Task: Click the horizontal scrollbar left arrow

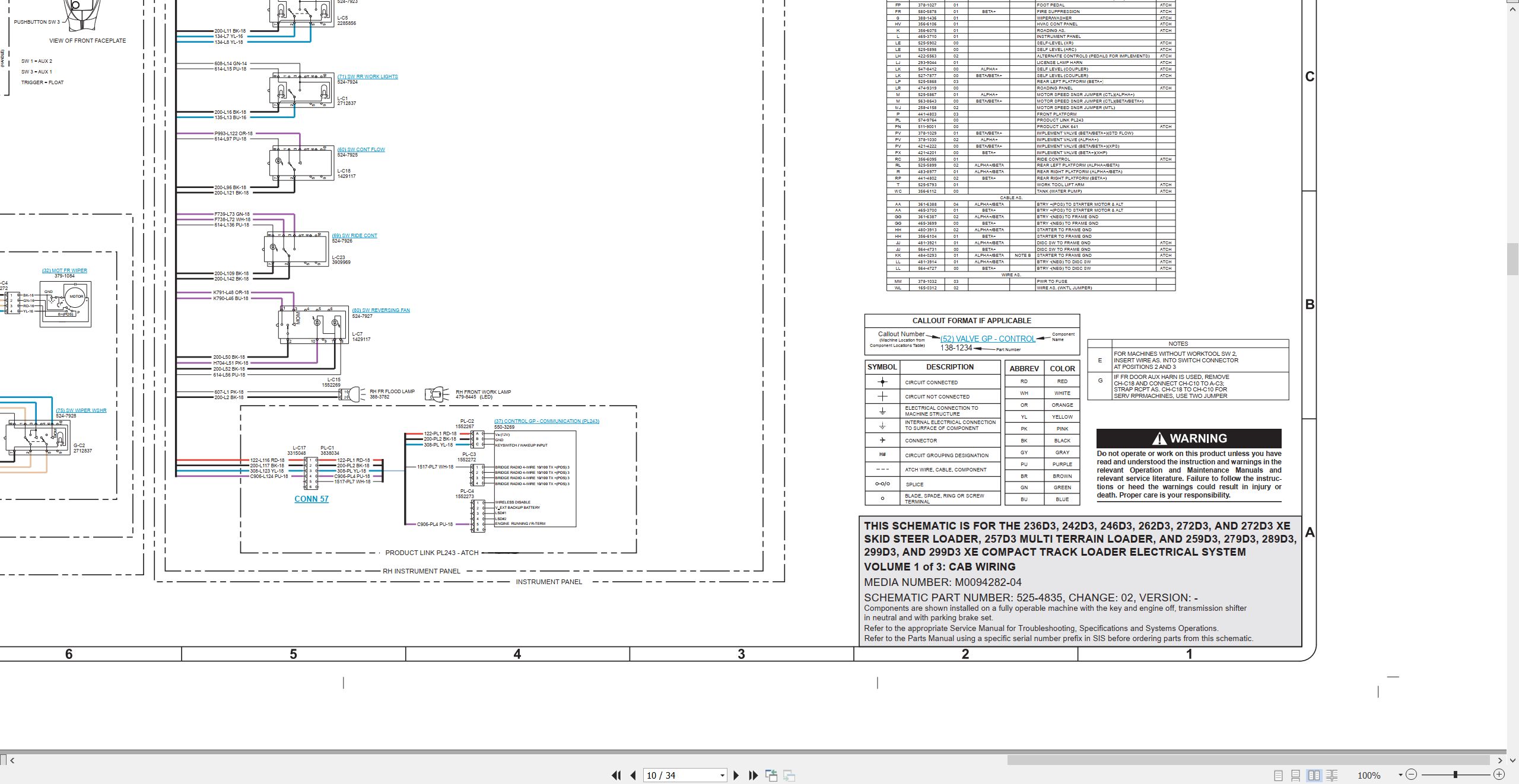Action: [12, 760]
